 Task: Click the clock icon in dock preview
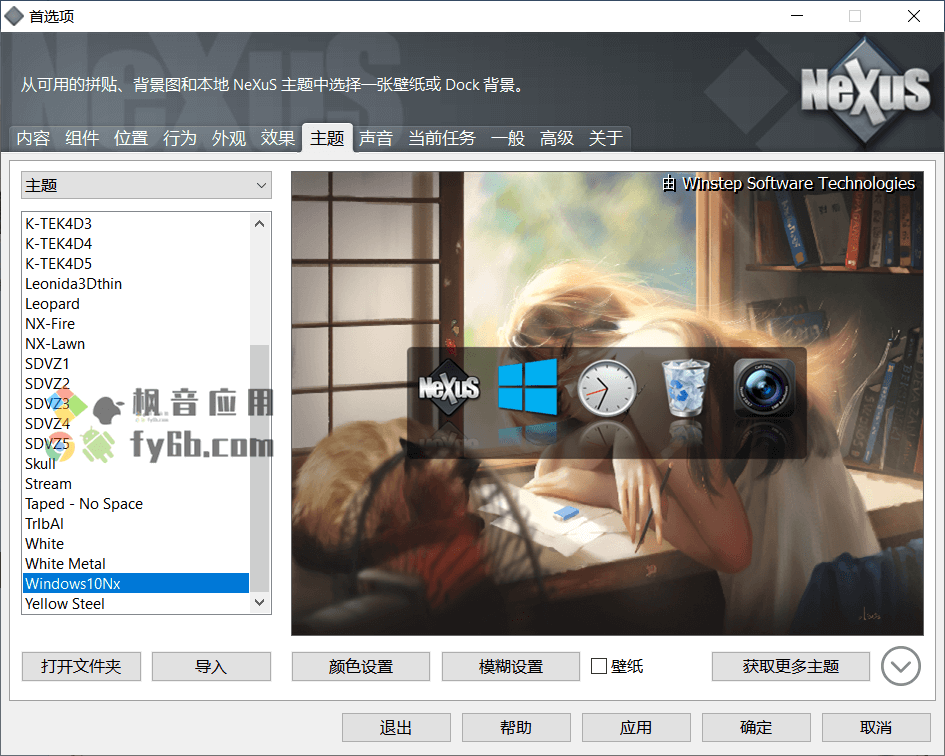607,388
